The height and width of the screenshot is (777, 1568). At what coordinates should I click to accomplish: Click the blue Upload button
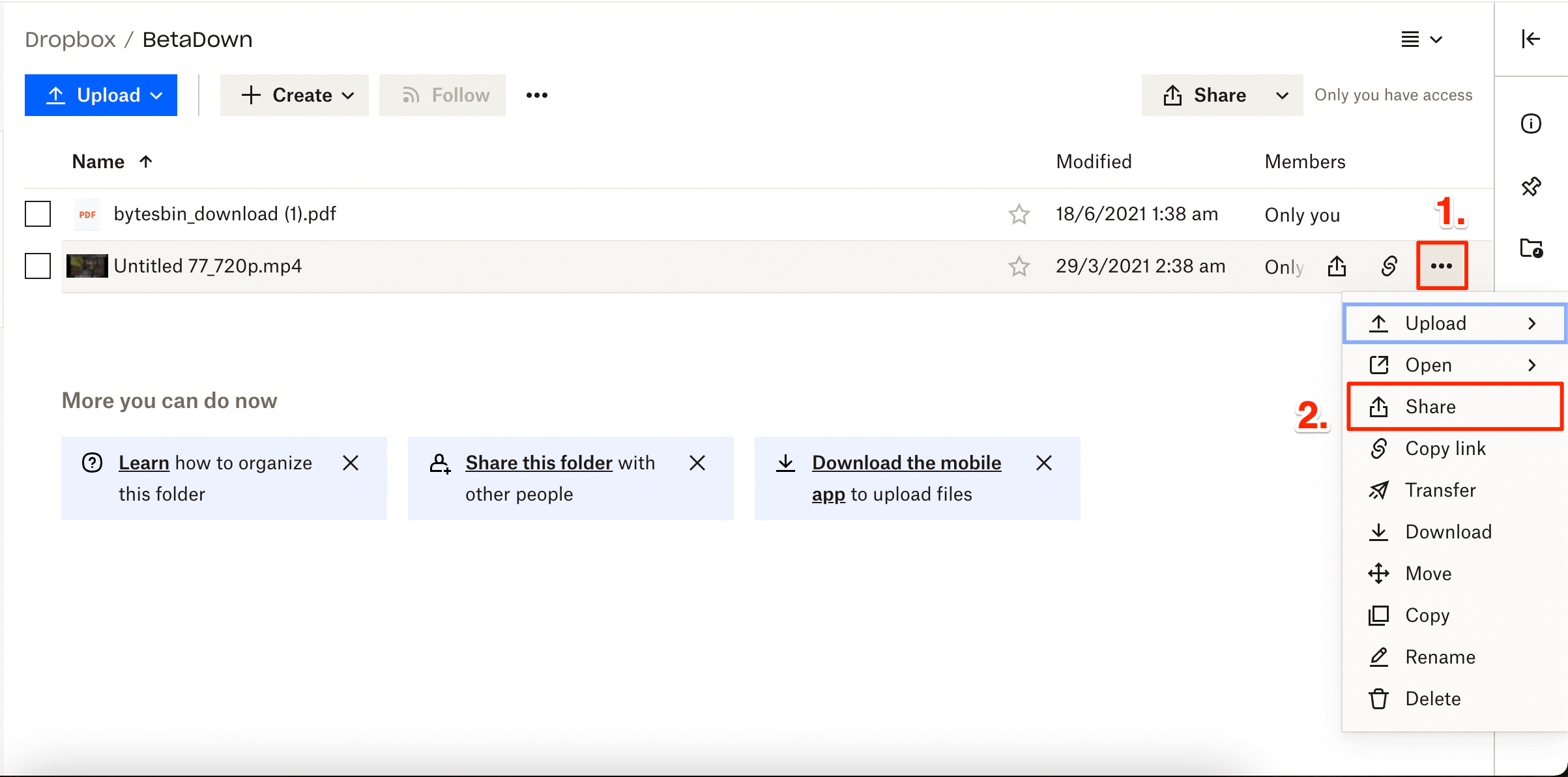[x=101, y=95]
